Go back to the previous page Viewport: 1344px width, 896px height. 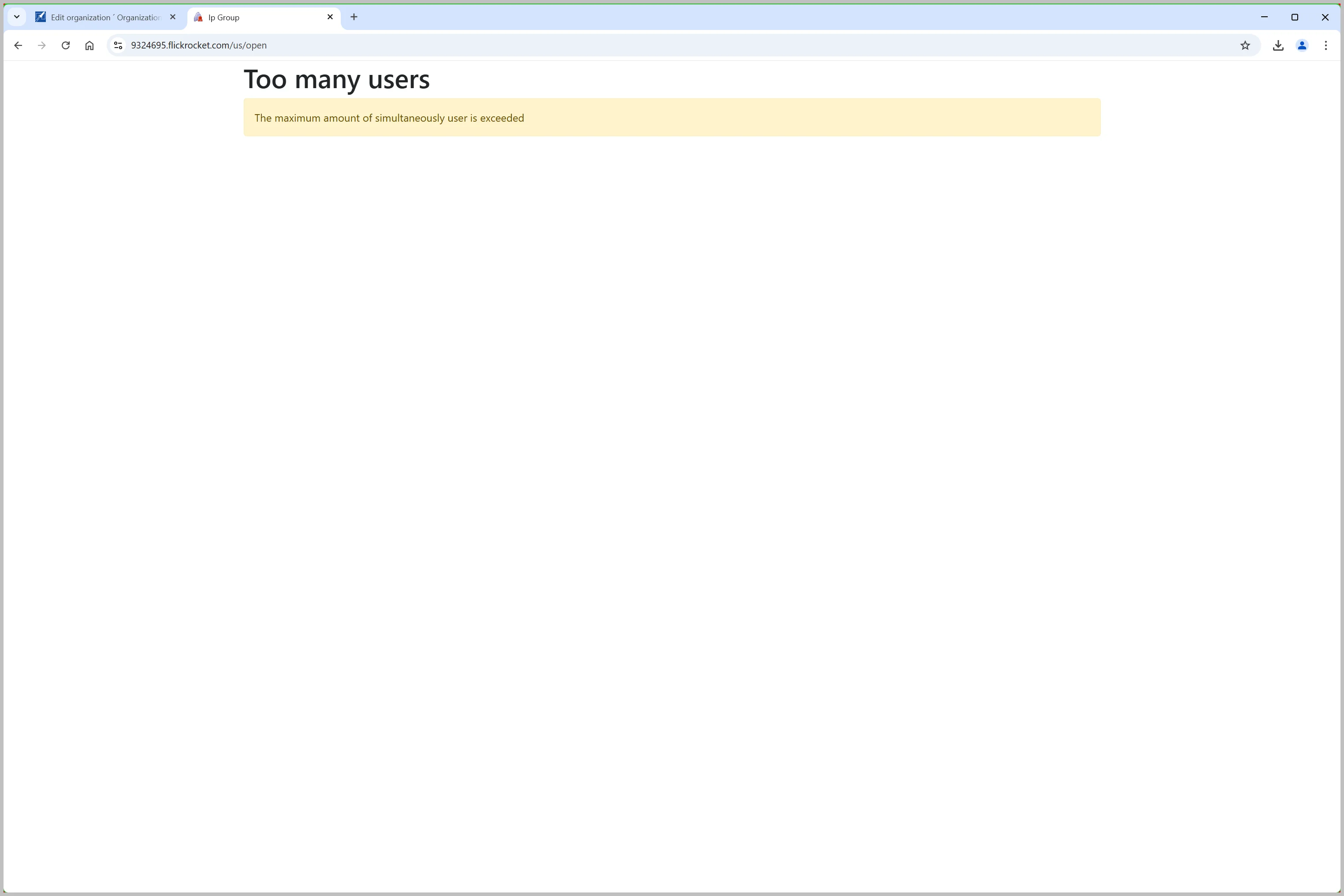tap(18, 46)
